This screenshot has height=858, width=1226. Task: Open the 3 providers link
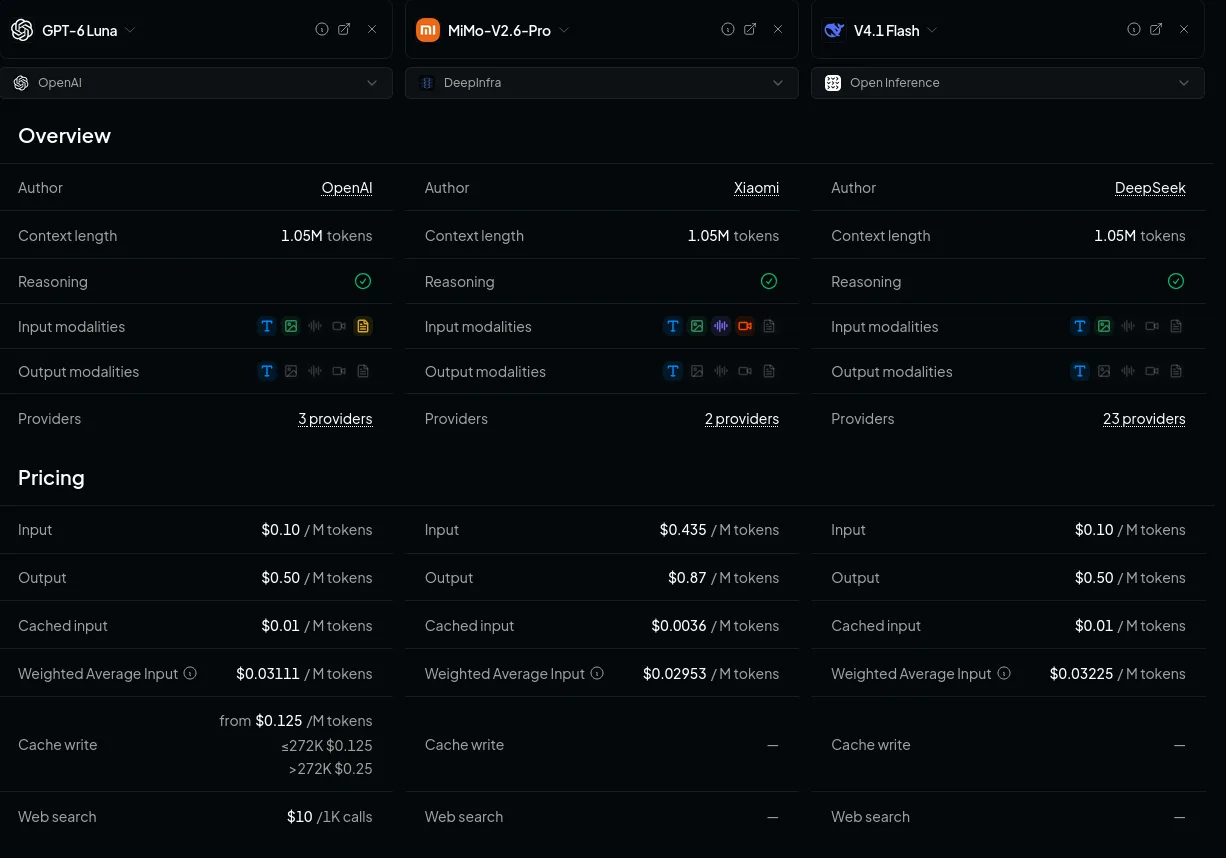pos(335,419)
